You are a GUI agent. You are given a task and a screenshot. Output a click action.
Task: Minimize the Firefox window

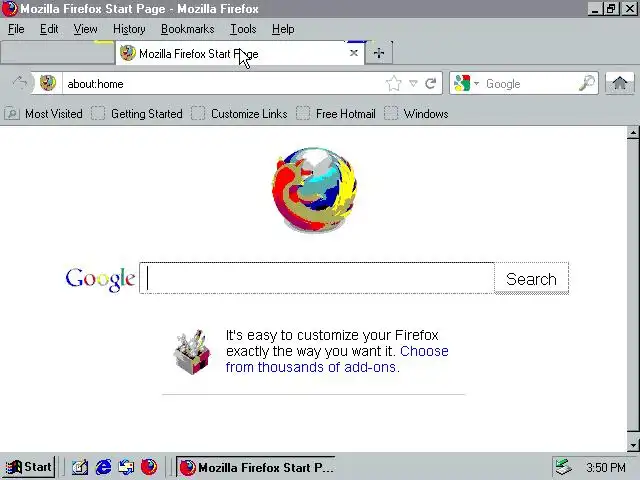pos(595,9)
